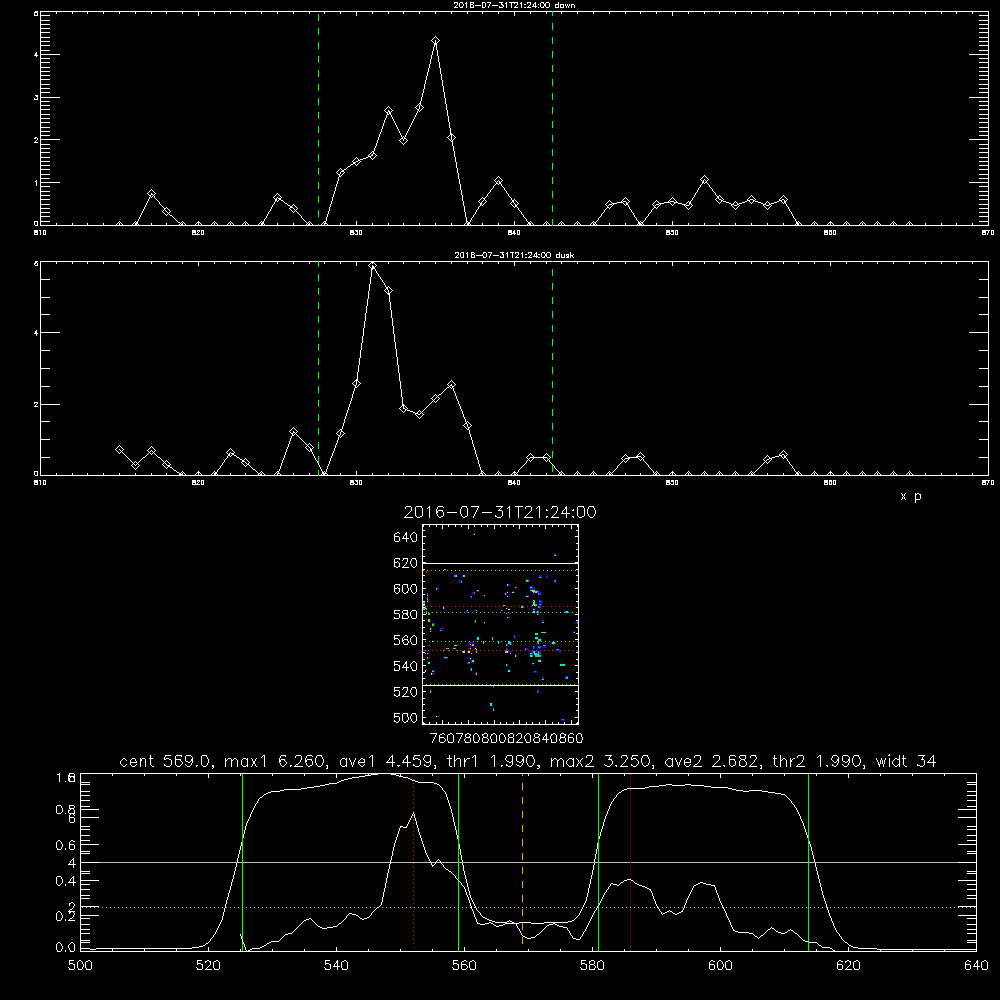
Task: Click the orange dashed center line at 569
Action: tap(522, 861)
